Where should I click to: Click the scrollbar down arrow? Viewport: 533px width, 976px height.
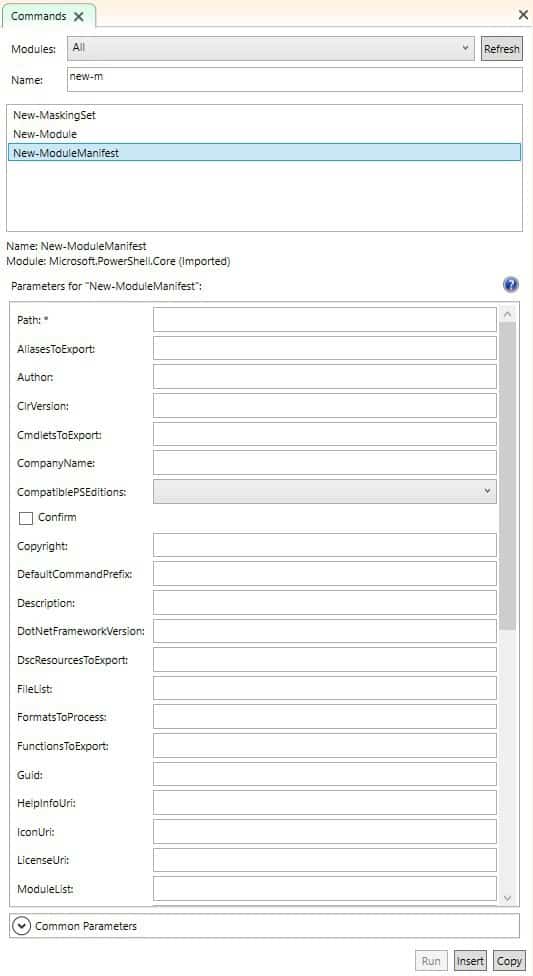pos(507,898)
